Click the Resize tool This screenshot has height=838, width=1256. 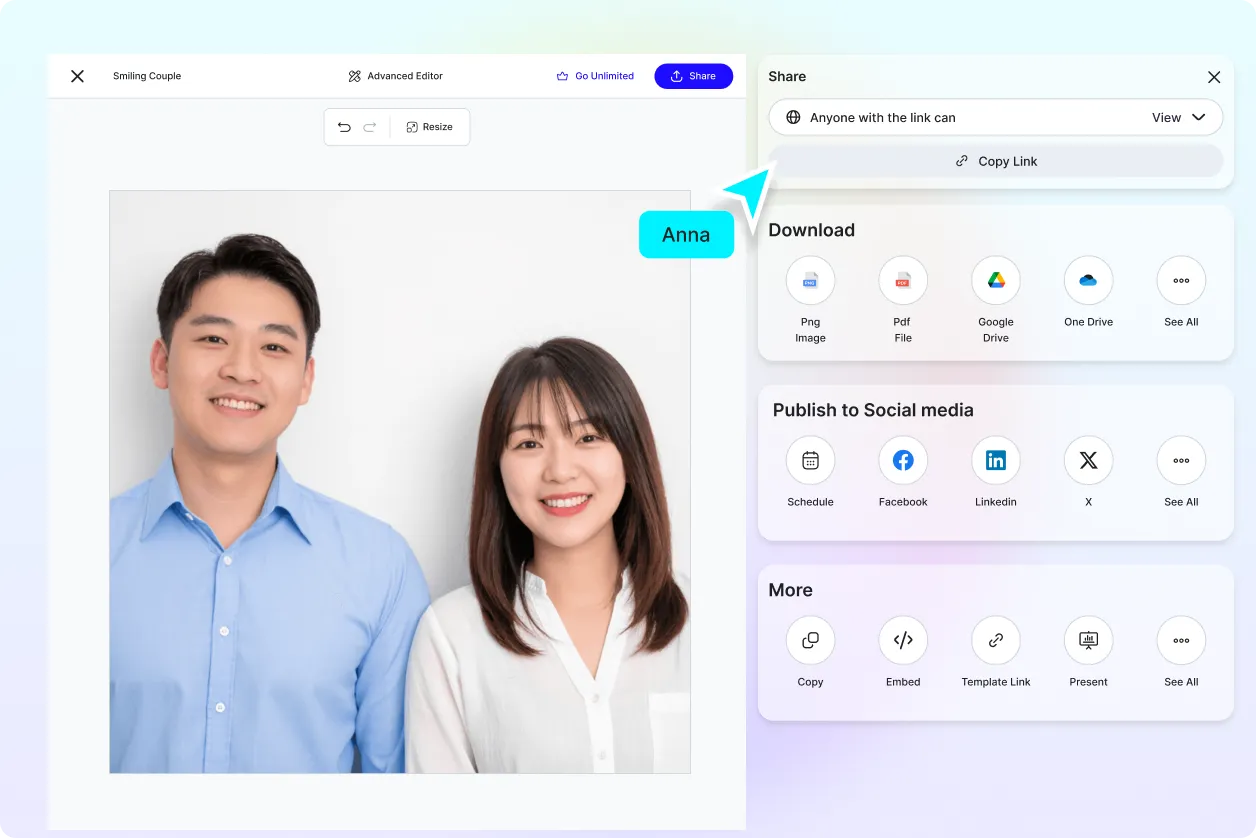click(429, 127)
